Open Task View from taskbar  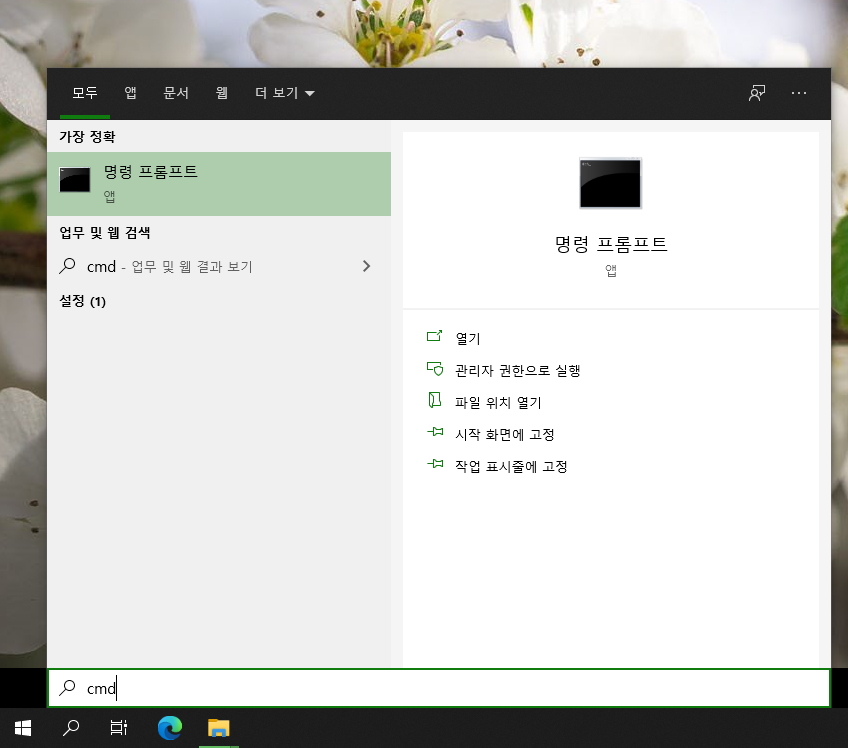118,728
